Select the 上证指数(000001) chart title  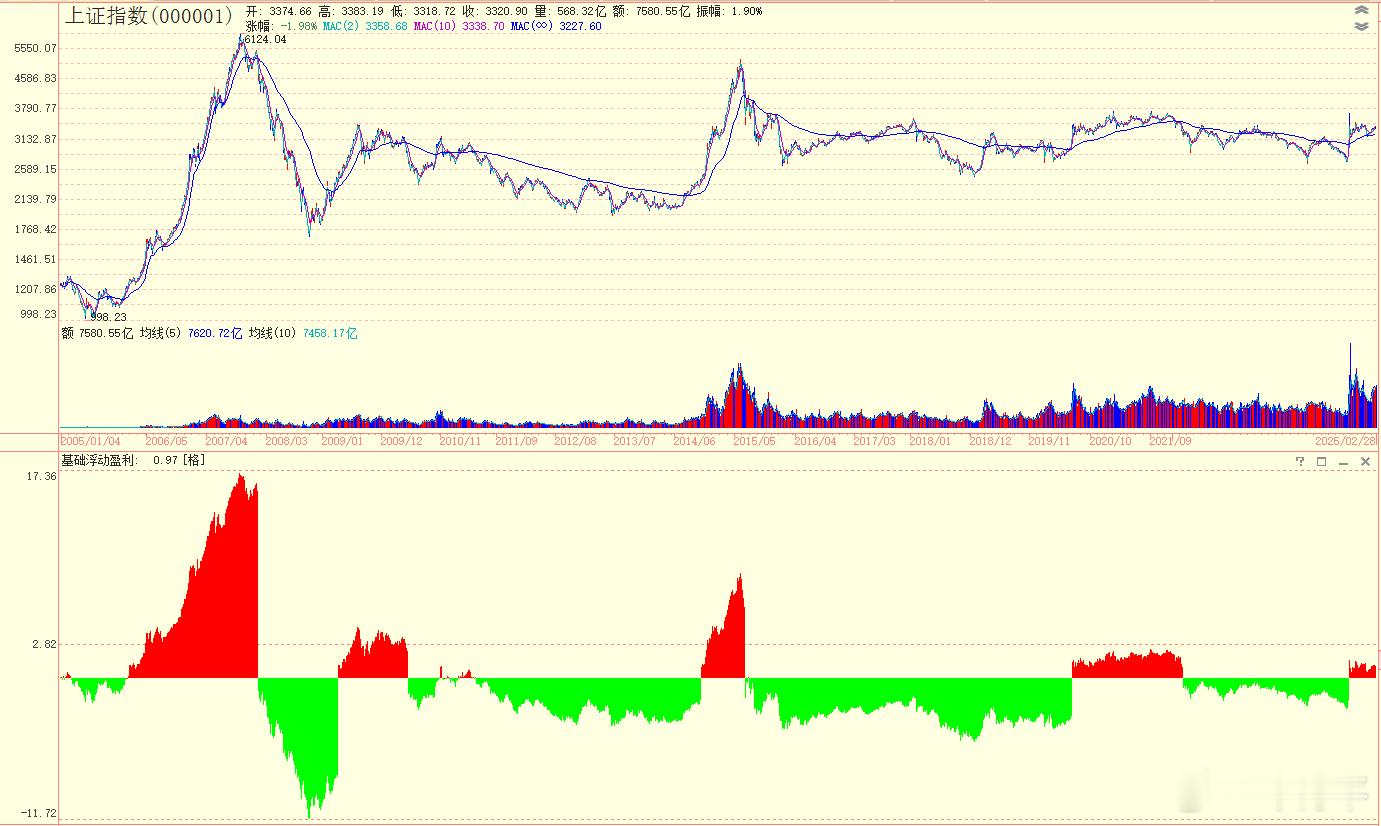(148, 16)
